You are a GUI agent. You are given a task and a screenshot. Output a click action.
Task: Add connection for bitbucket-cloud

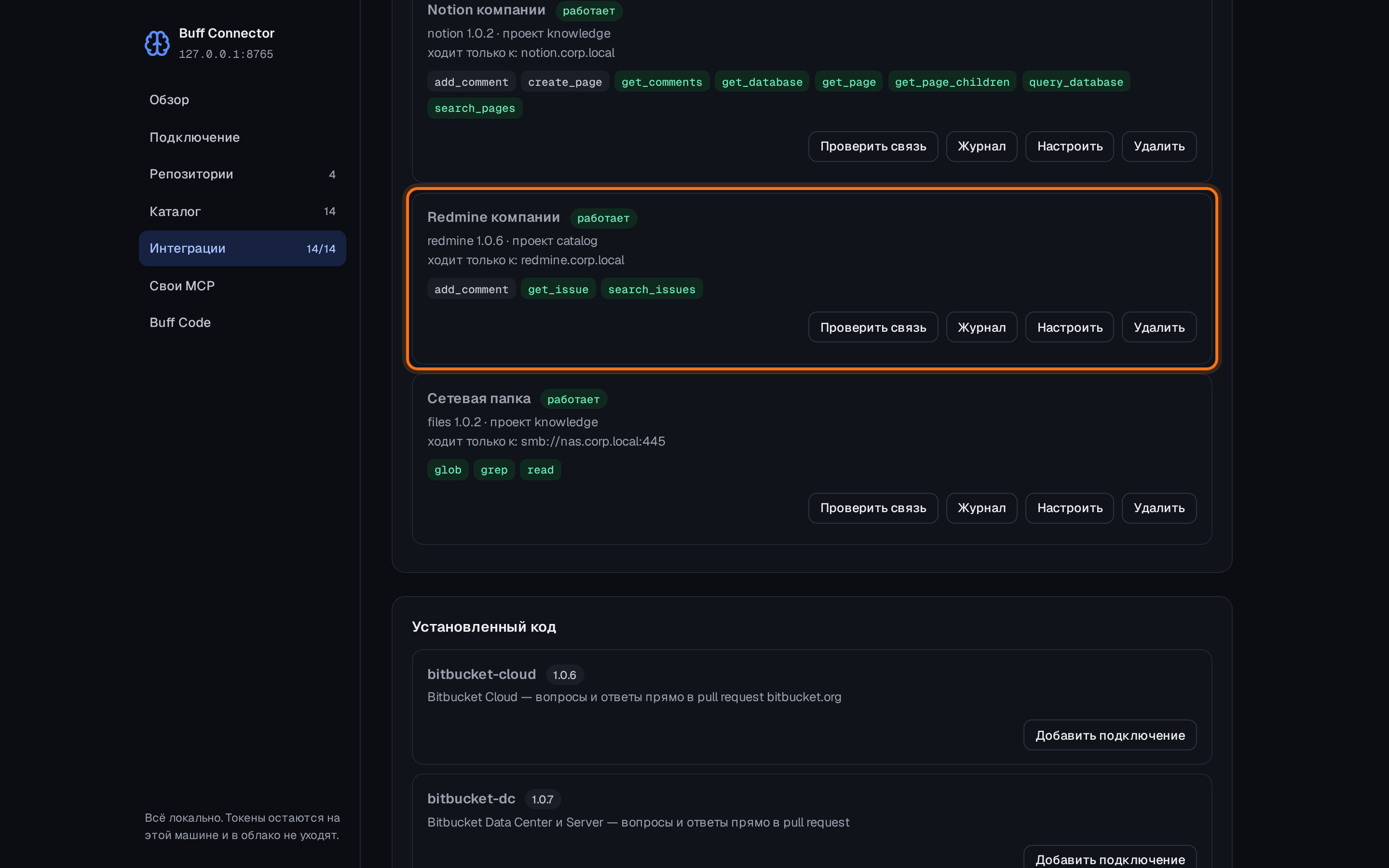(x=1109, y=735)
